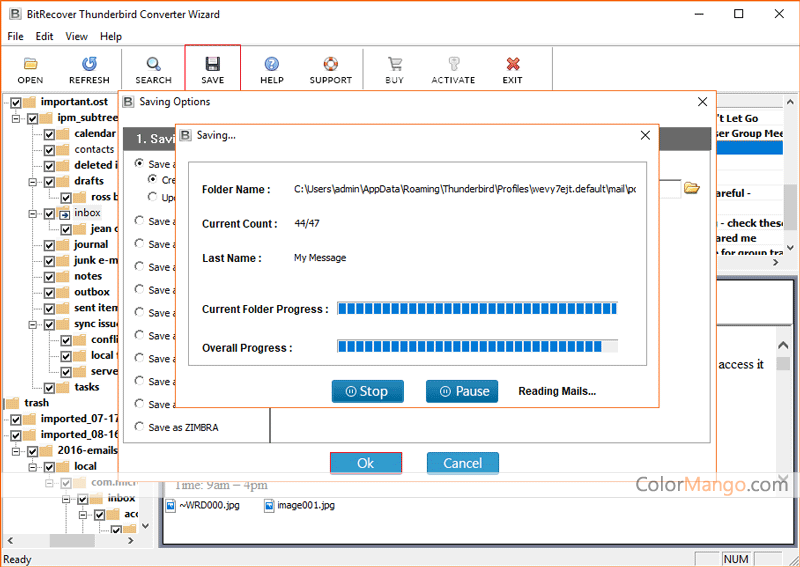Screen dimensions: 800x567
Task: Collapse the inbox node under drafts
Action: coord(33,214)
